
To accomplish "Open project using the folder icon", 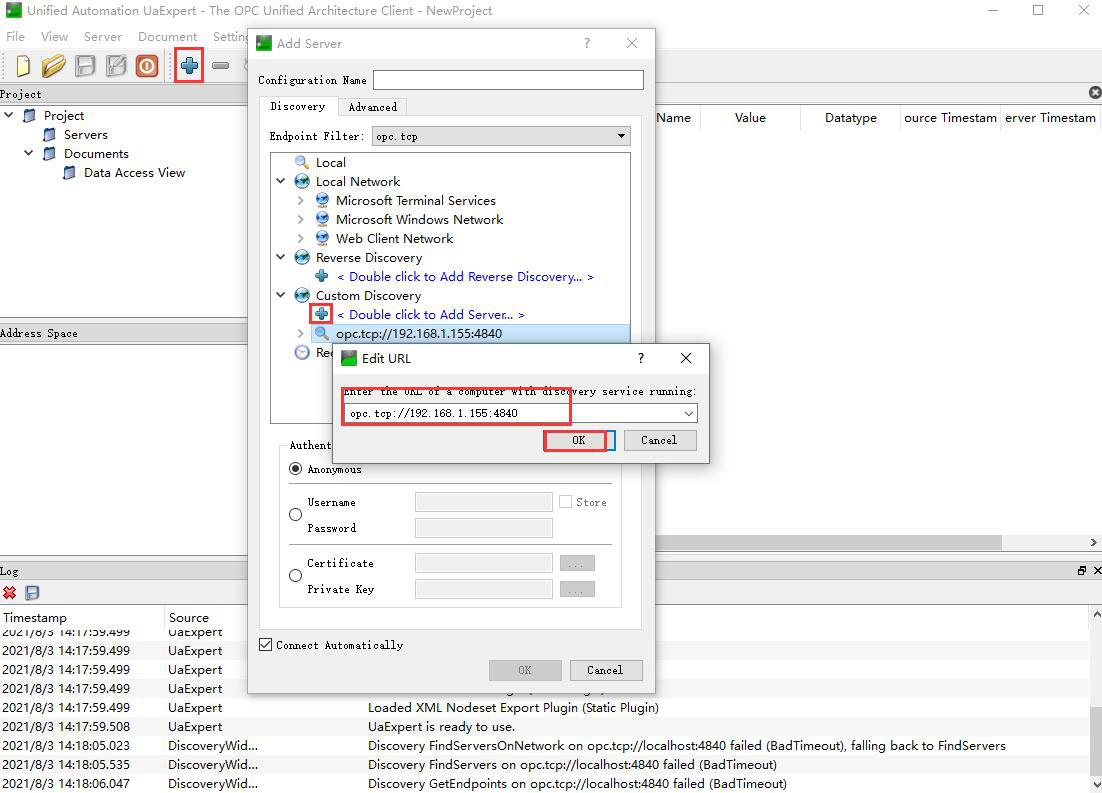I will 53,66.
